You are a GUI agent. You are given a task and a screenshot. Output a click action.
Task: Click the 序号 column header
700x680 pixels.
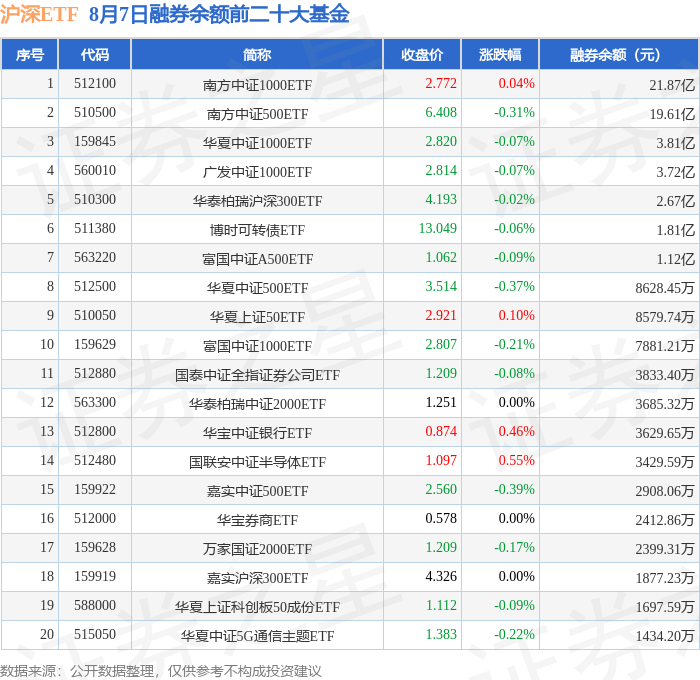(29, 54)
